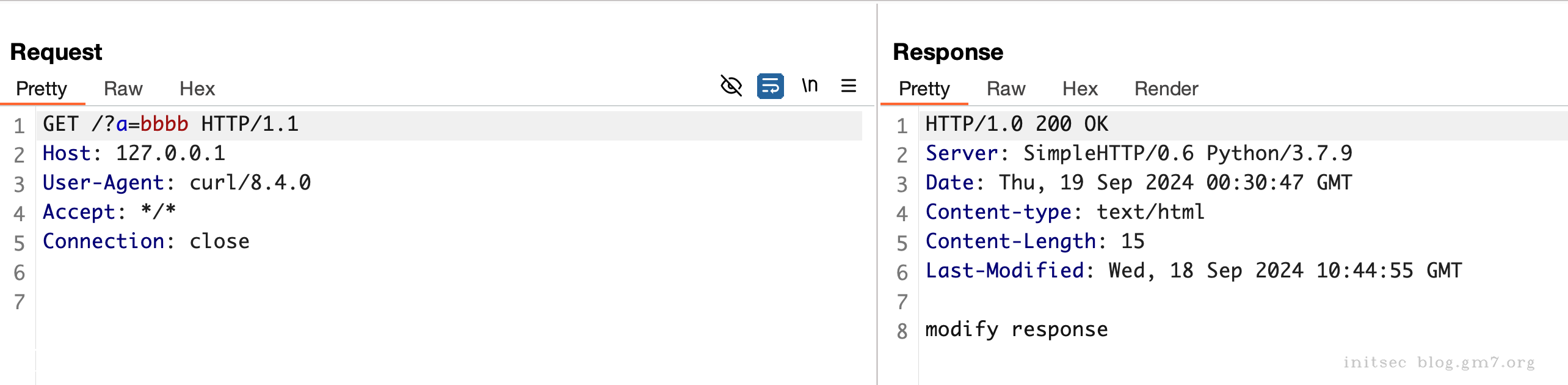This screenshot has width=1568, height=385.
Task: Show the Response Render tab
Action: [x=1166, y=89]
